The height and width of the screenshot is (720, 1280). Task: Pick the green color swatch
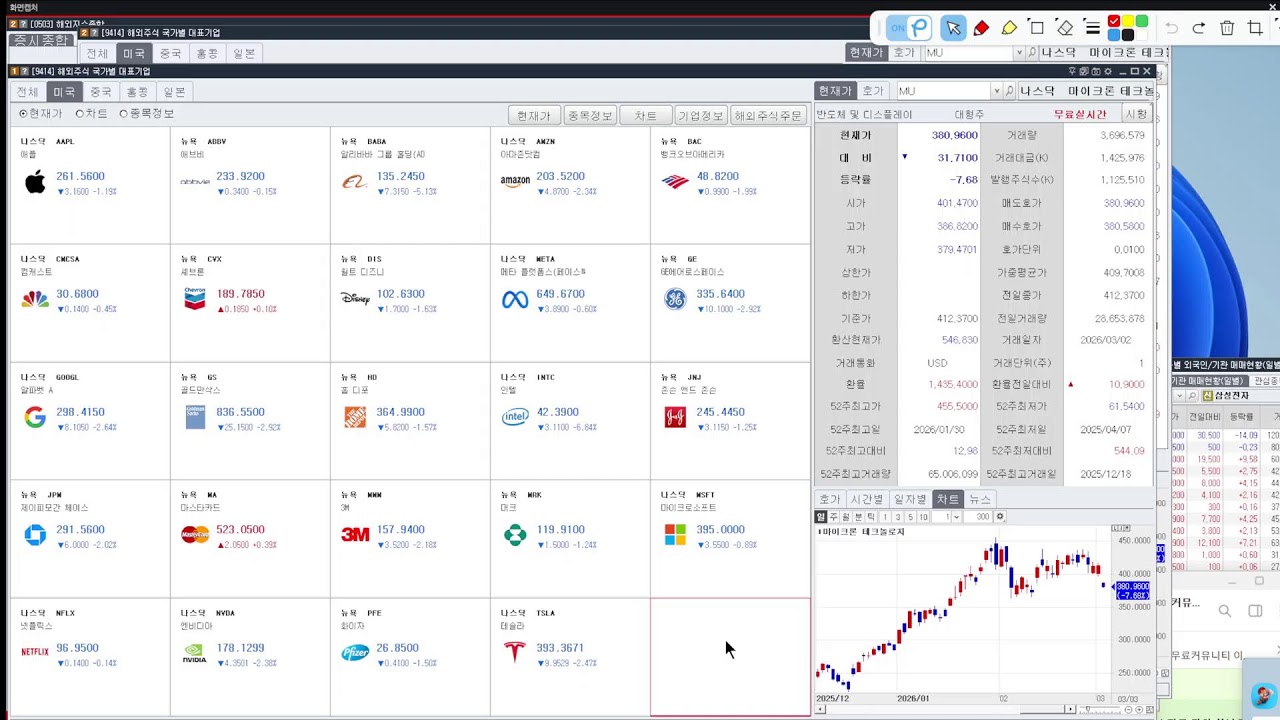pyautogui.click(x=1142, y=22)
